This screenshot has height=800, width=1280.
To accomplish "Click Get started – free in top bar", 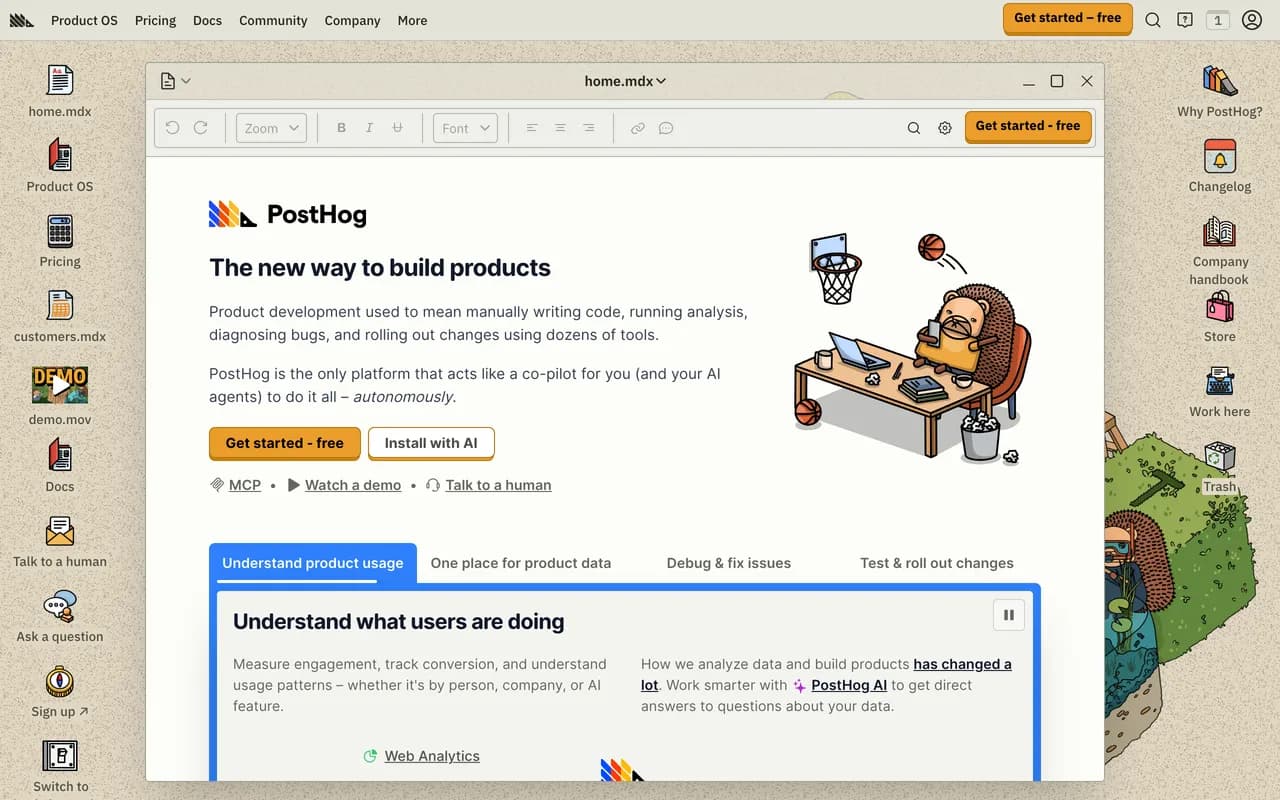I will click(1068, 18).
